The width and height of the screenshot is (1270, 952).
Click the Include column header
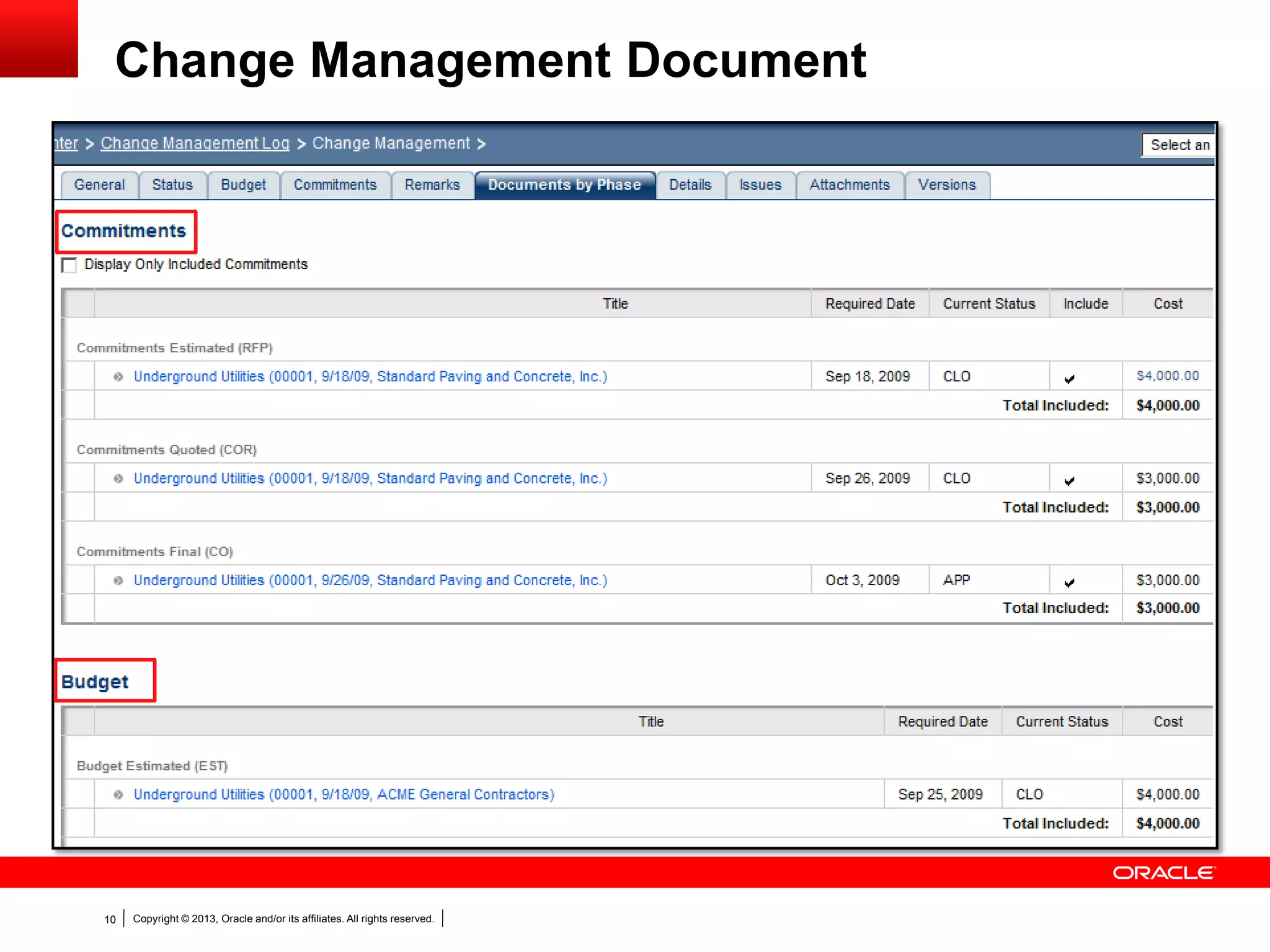point(1086,304)
